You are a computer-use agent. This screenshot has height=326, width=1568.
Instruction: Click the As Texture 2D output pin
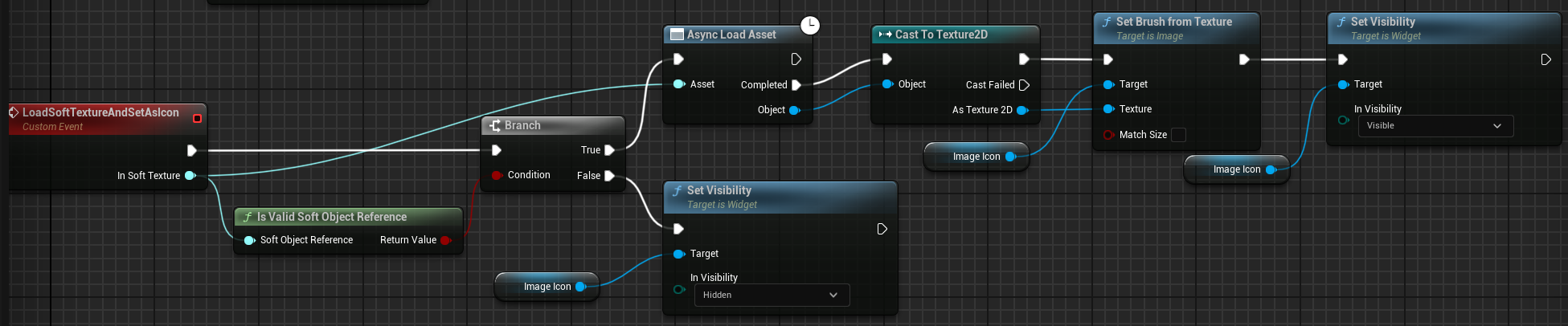(x=1022, y=110)
